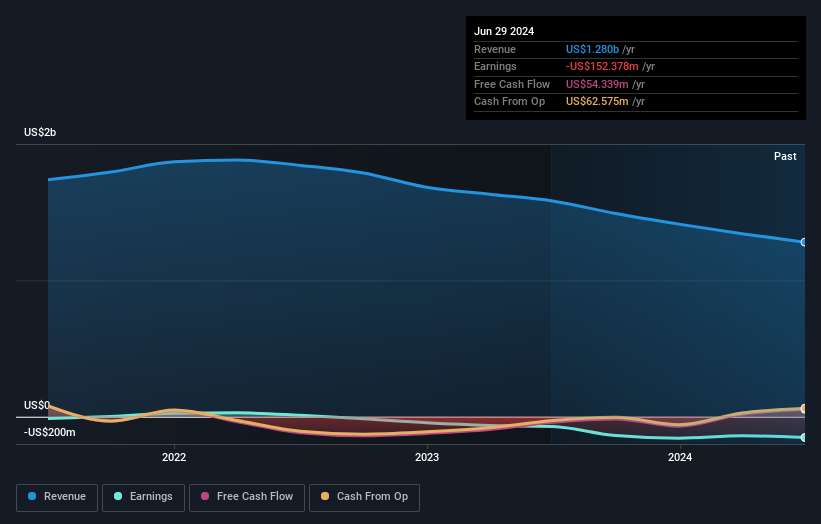821x524 pixels.
Task: Click the teal Earnings legend dot
Action: 118,496
